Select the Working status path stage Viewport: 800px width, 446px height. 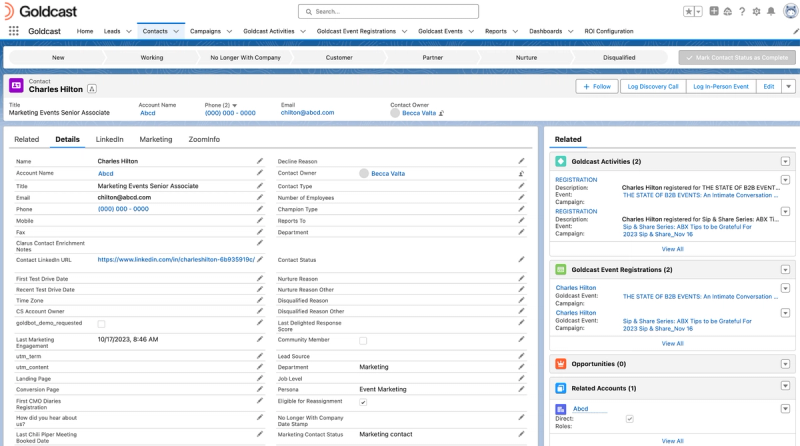pos(152,58)
